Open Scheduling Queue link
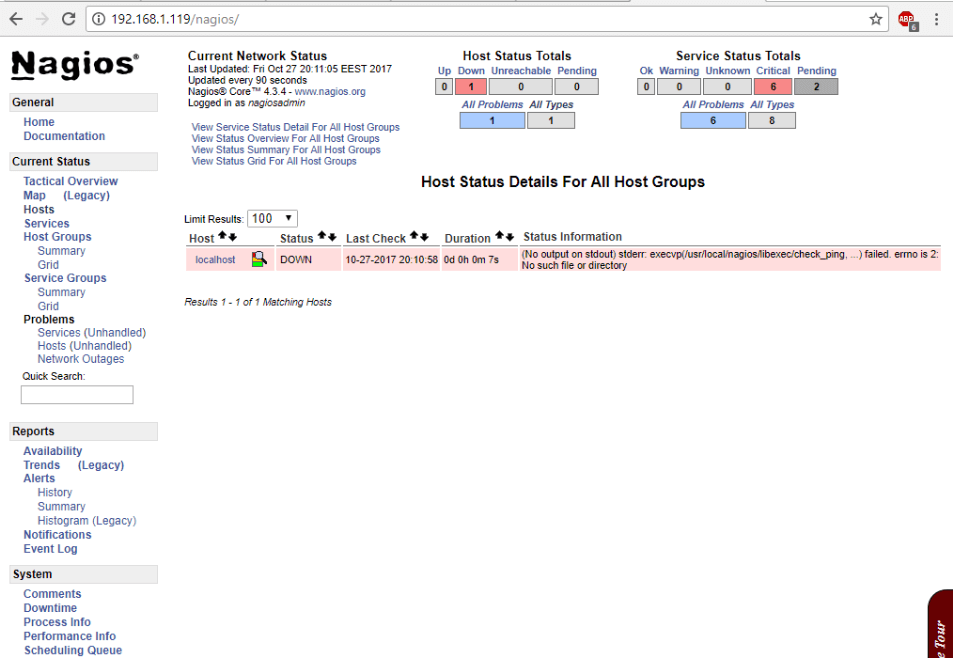 (x=73, y=650)
